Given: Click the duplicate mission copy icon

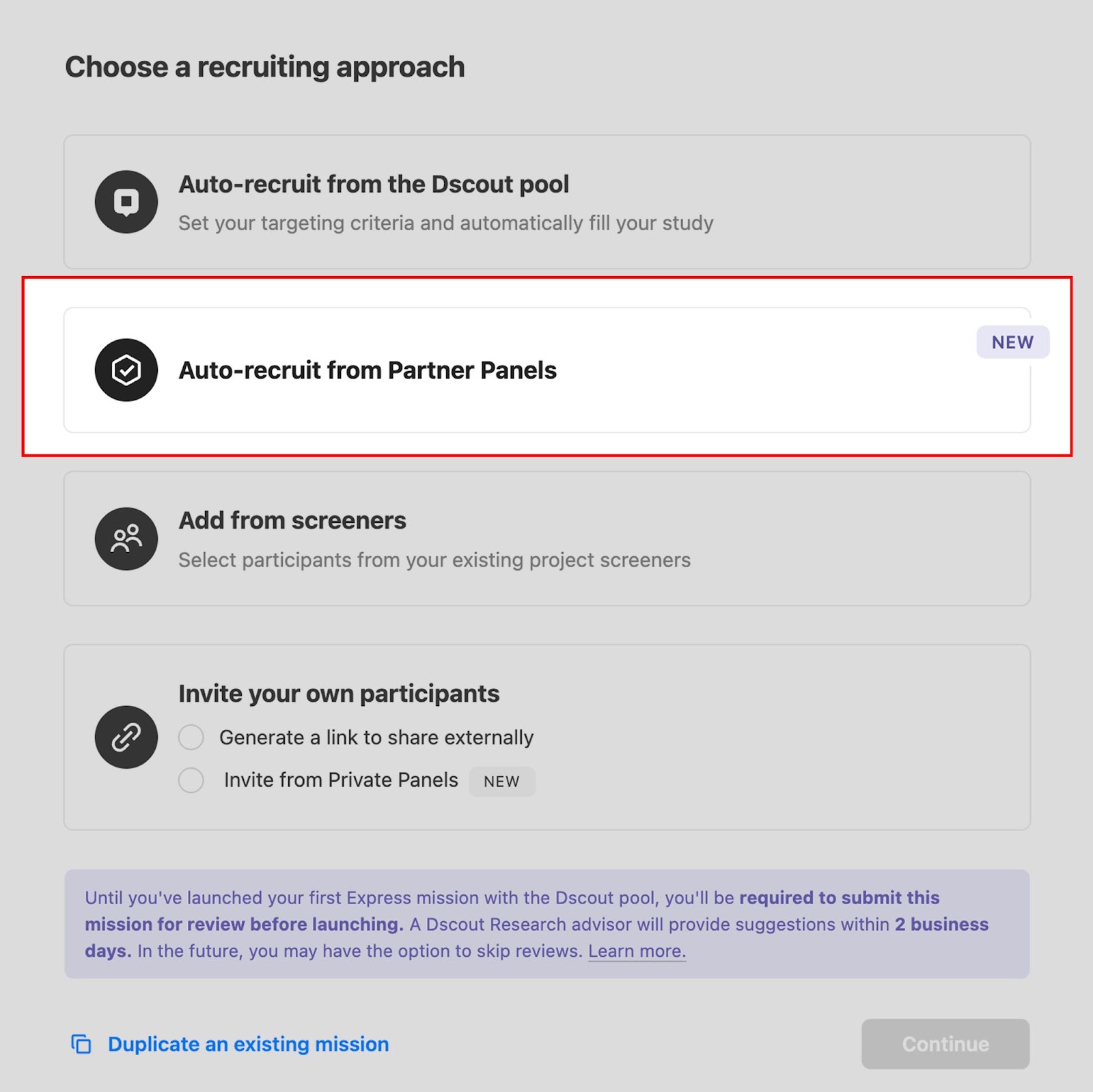Looking at the screenshot, I should 82,1044.
